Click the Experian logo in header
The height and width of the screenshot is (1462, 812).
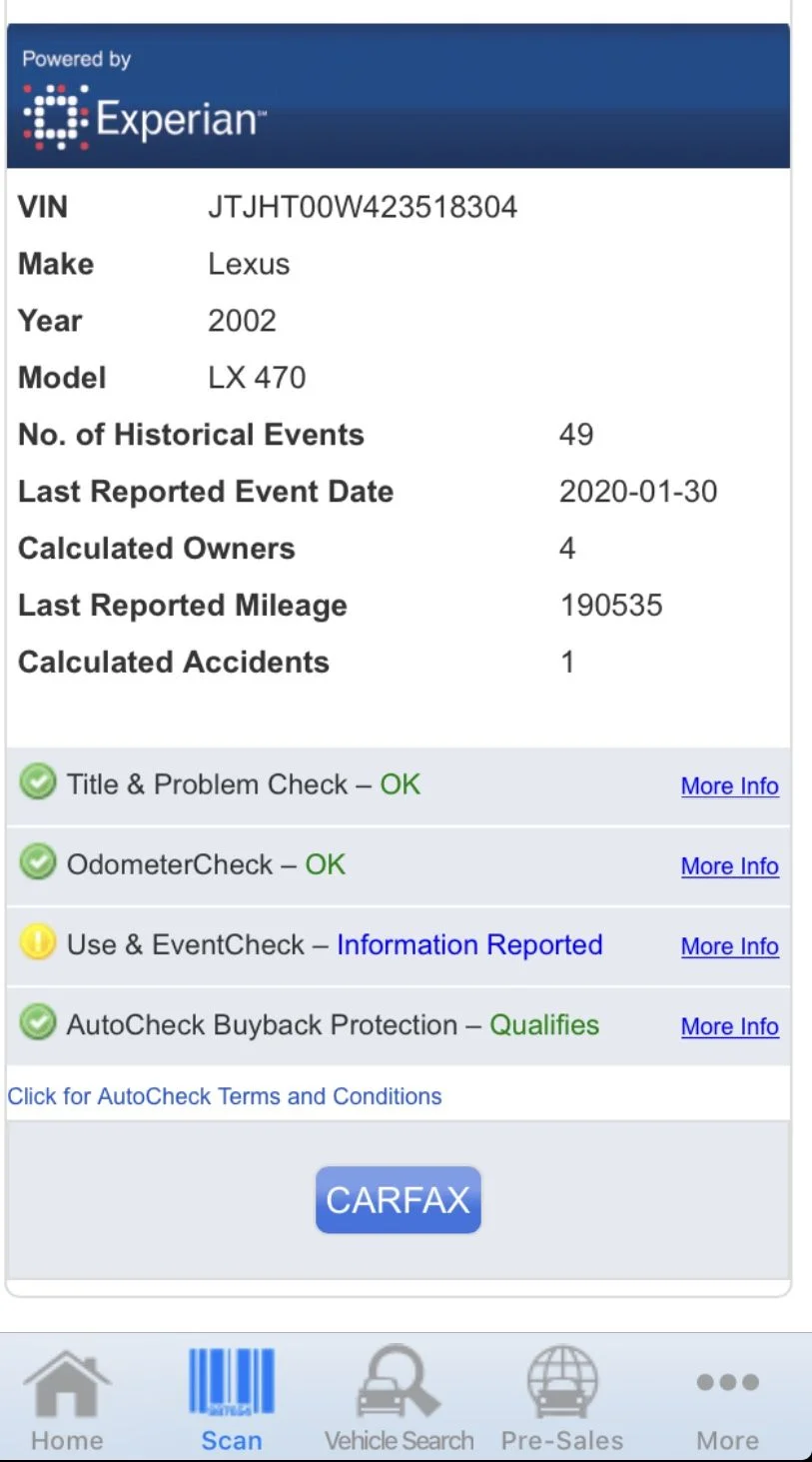click(x=145, y=118)
